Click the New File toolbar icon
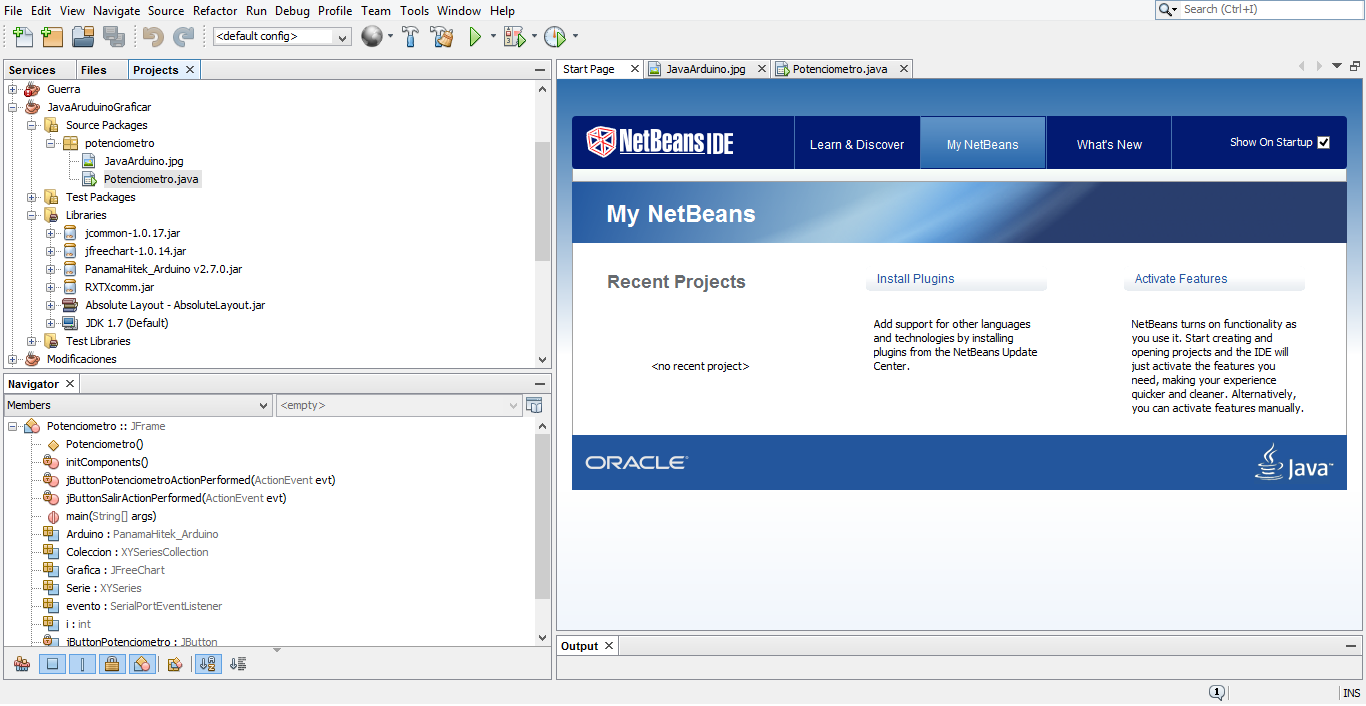 pyautogui.click(x=22, y=37)
